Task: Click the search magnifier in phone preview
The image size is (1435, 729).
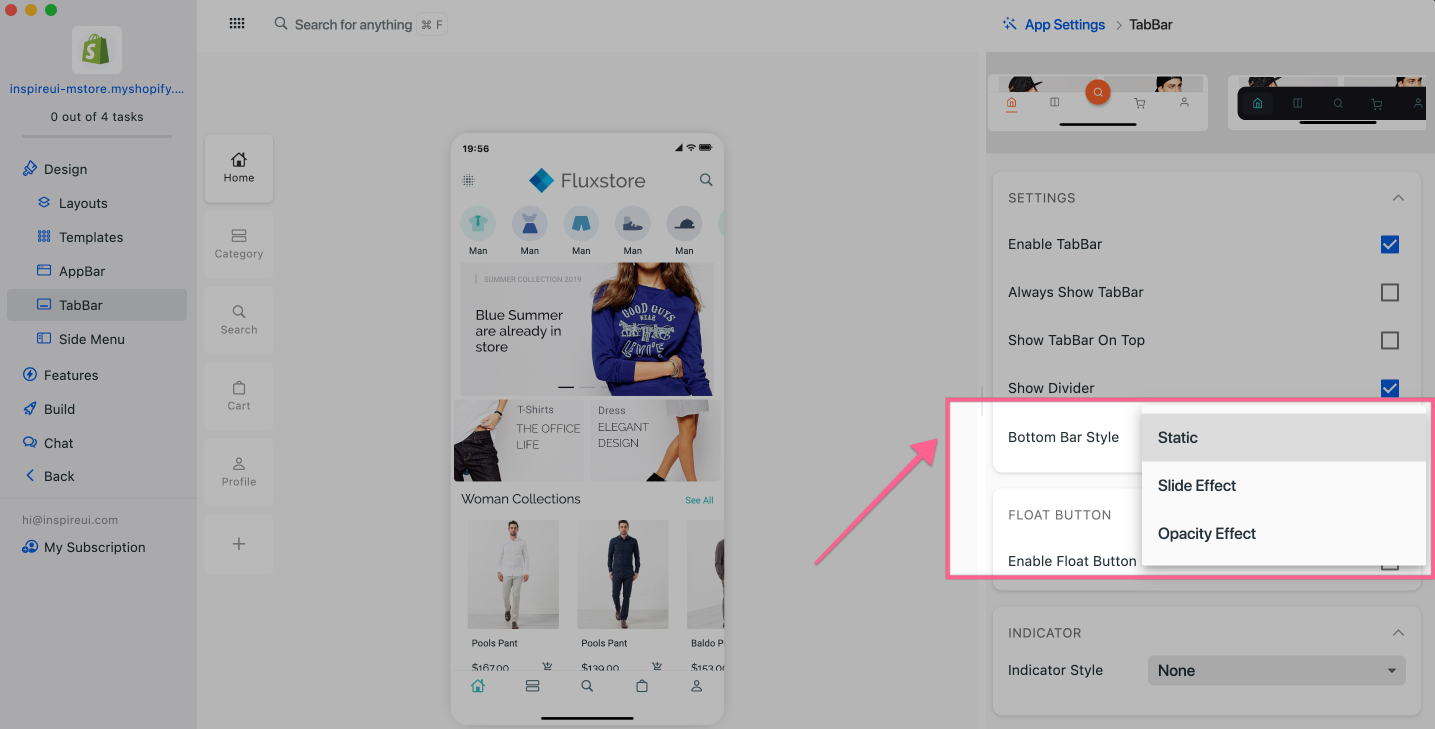Action: click(706, 180)
